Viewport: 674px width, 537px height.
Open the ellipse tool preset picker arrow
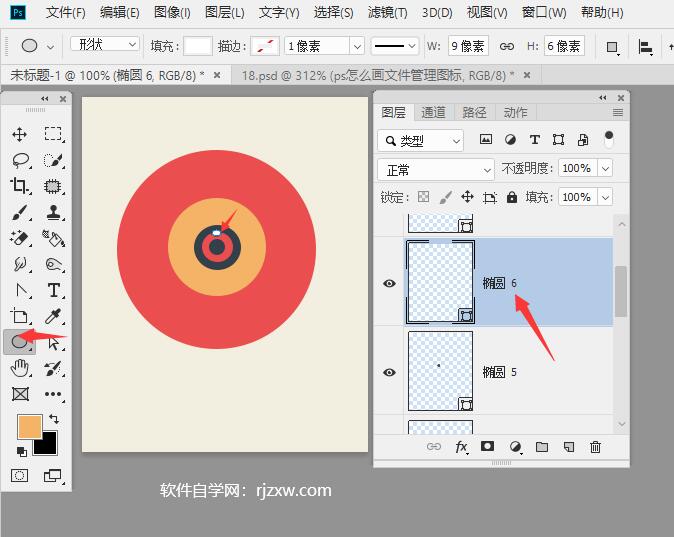pos(50,46)
